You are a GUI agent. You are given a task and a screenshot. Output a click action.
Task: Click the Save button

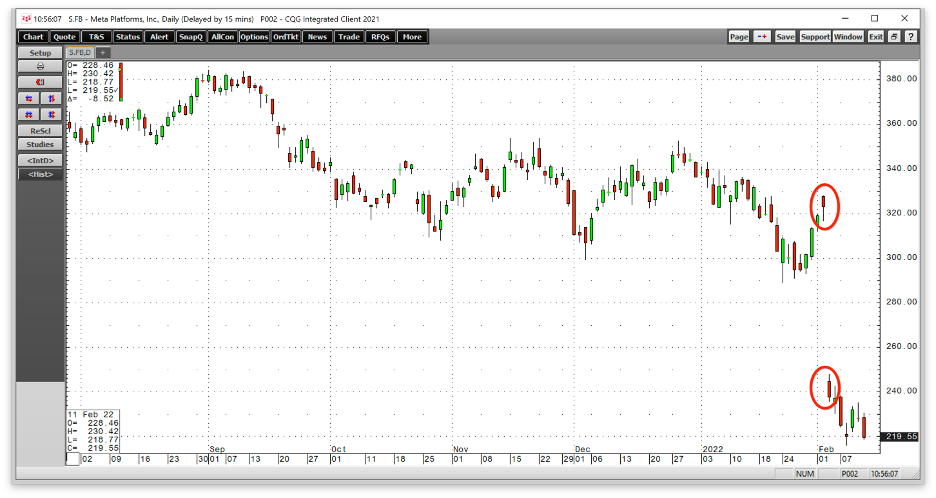pyautogui.click(x=785, y=37)
